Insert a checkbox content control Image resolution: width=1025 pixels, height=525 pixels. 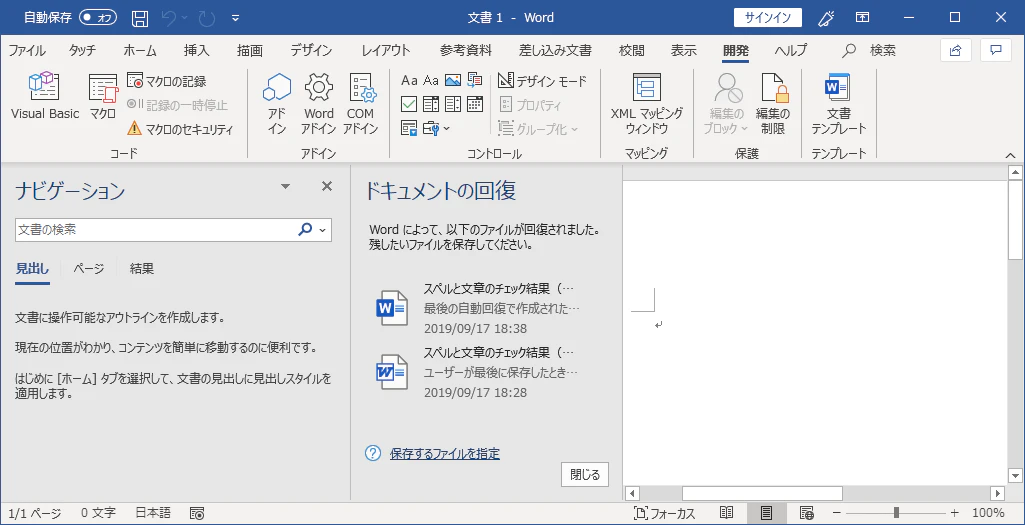(409, 104)
